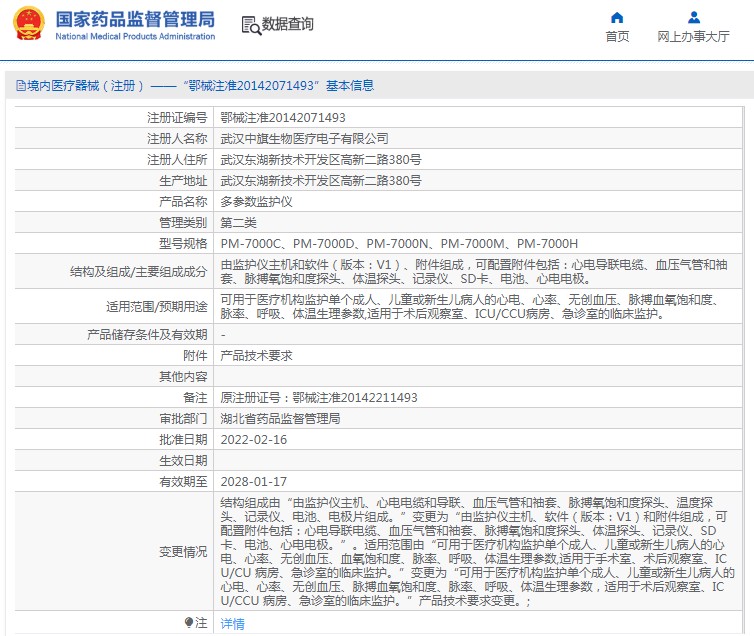Select 武汉中旗生物医疗电子有限公司 registrant name
The height and width of the screenshot is (636, 754).
(x=304, y=139)
